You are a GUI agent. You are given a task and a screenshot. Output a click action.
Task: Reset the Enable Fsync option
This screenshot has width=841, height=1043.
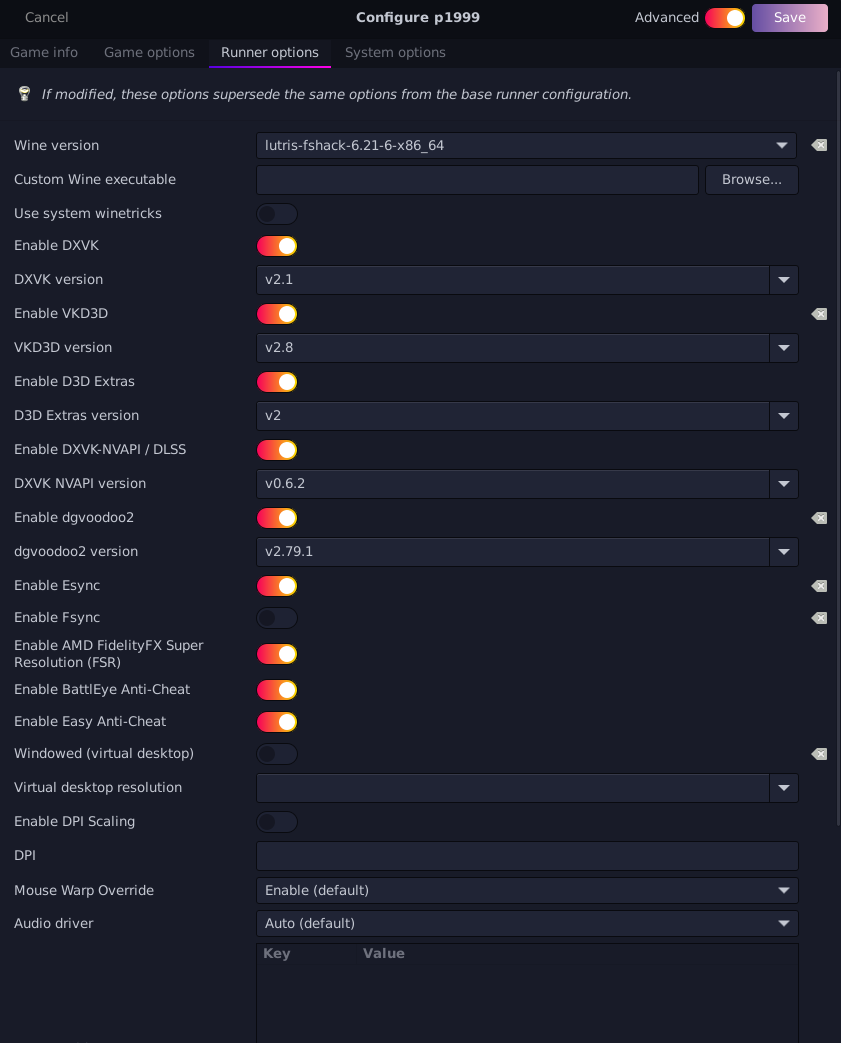tap(819, 618)
